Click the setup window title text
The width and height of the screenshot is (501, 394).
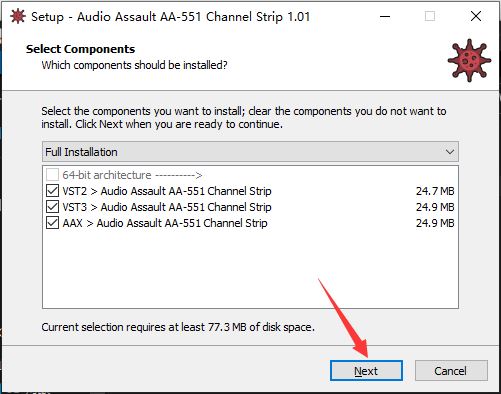click(x=171, y=17)
